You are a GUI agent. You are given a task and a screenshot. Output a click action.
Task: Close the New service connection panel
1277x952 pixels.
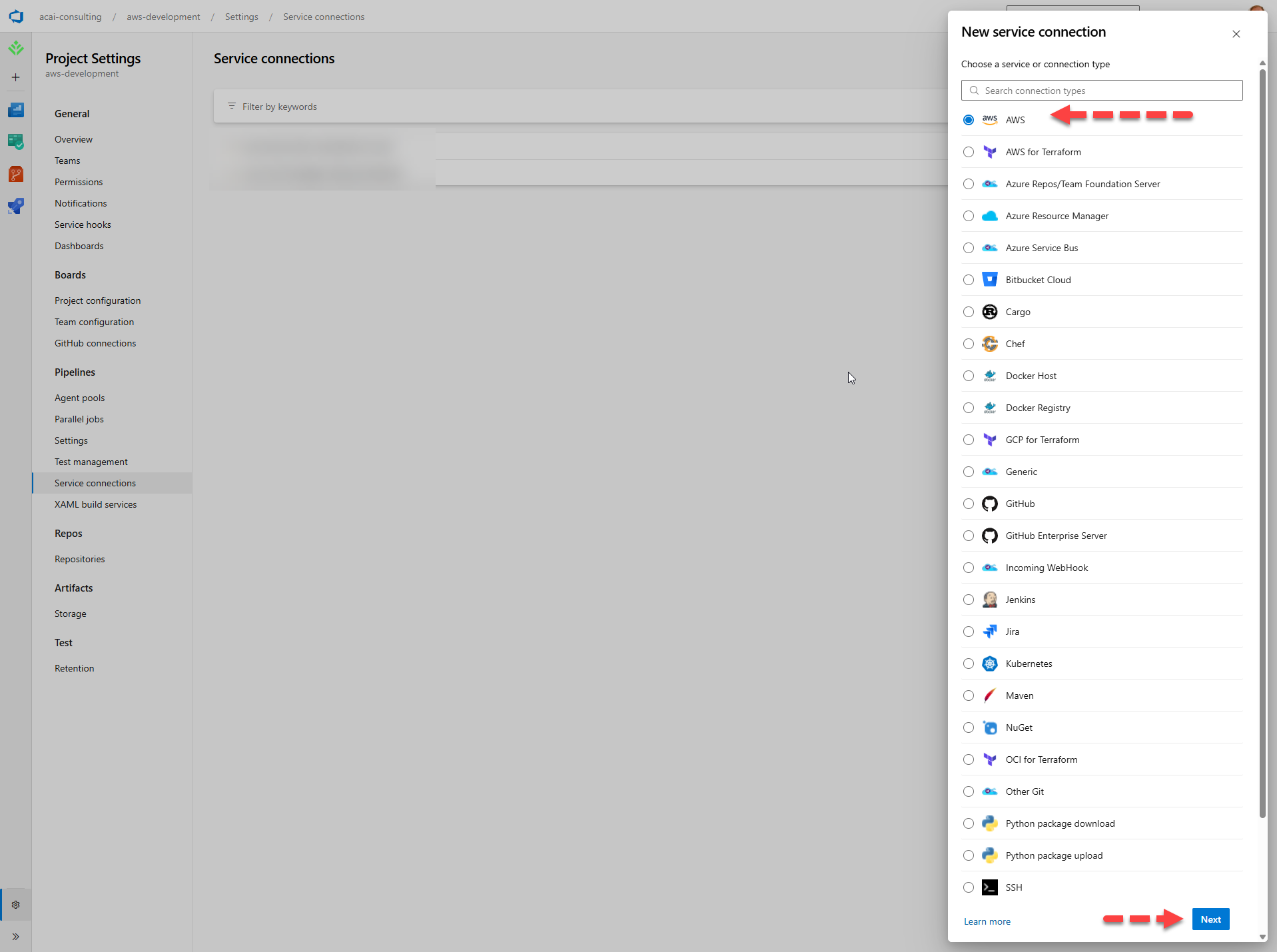pos(1236,34)
